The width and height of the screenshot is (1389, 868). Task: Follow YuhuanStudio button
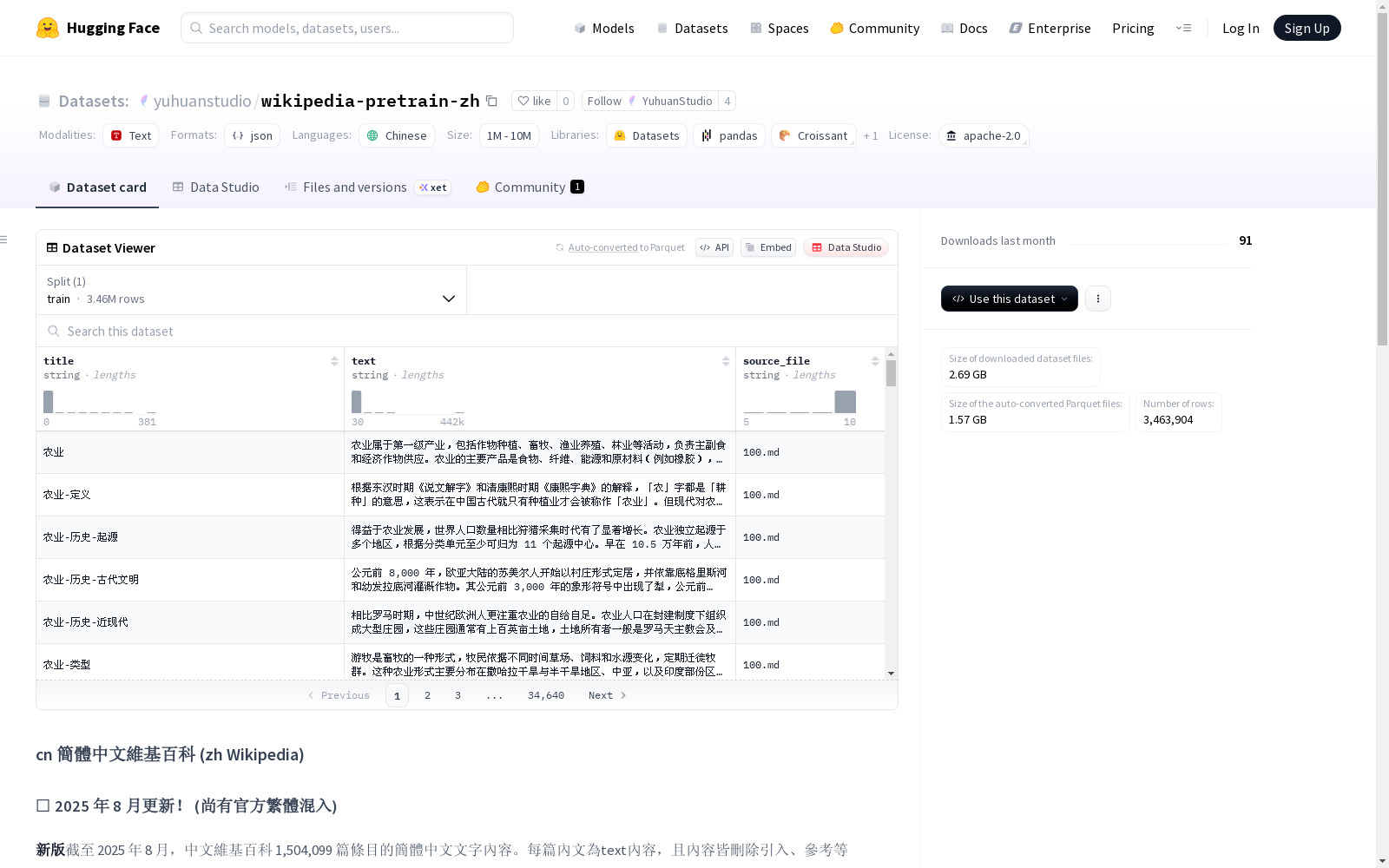coord(650,101)
